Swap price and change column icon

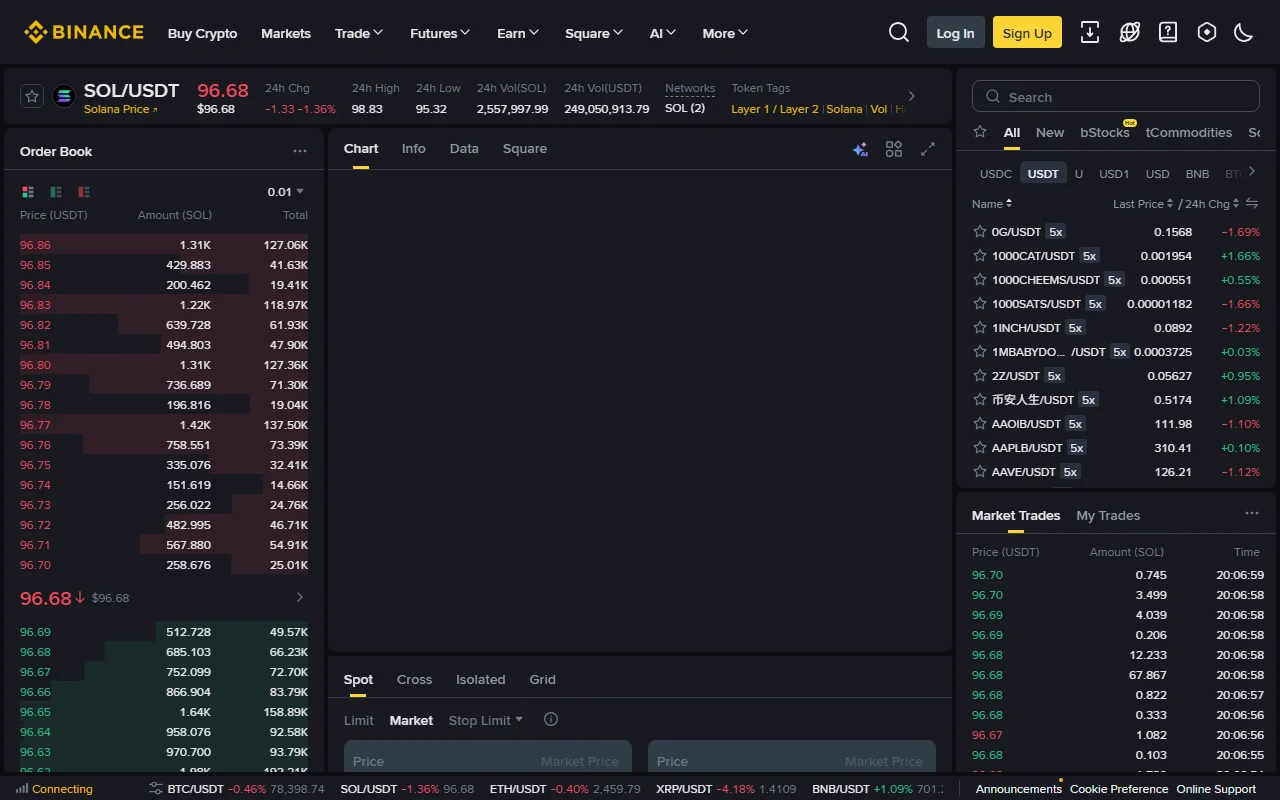(1252, 203)
